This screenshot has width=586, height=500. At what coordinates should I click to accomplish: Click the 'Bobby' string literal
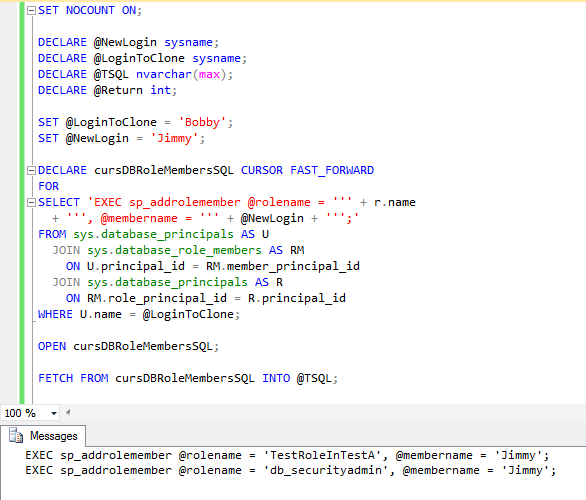click(x=202, y=122)
